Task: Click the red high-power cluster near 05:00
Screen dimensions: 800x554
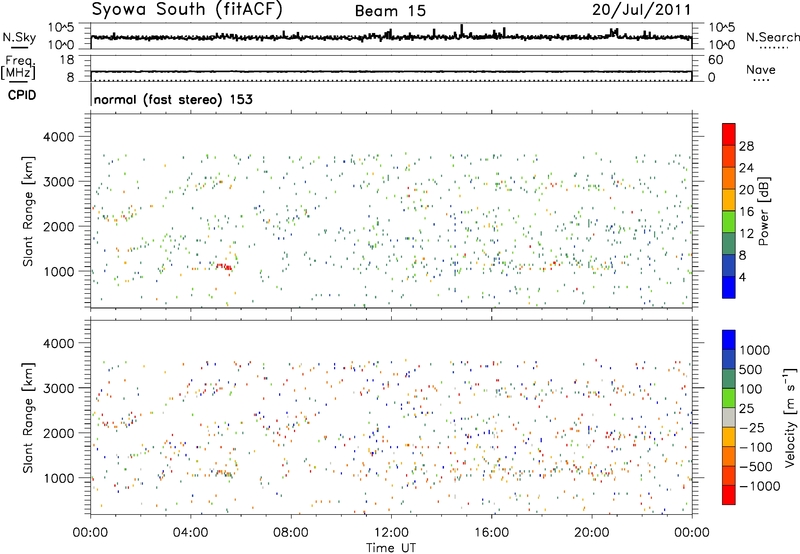Action: (224, 266)
